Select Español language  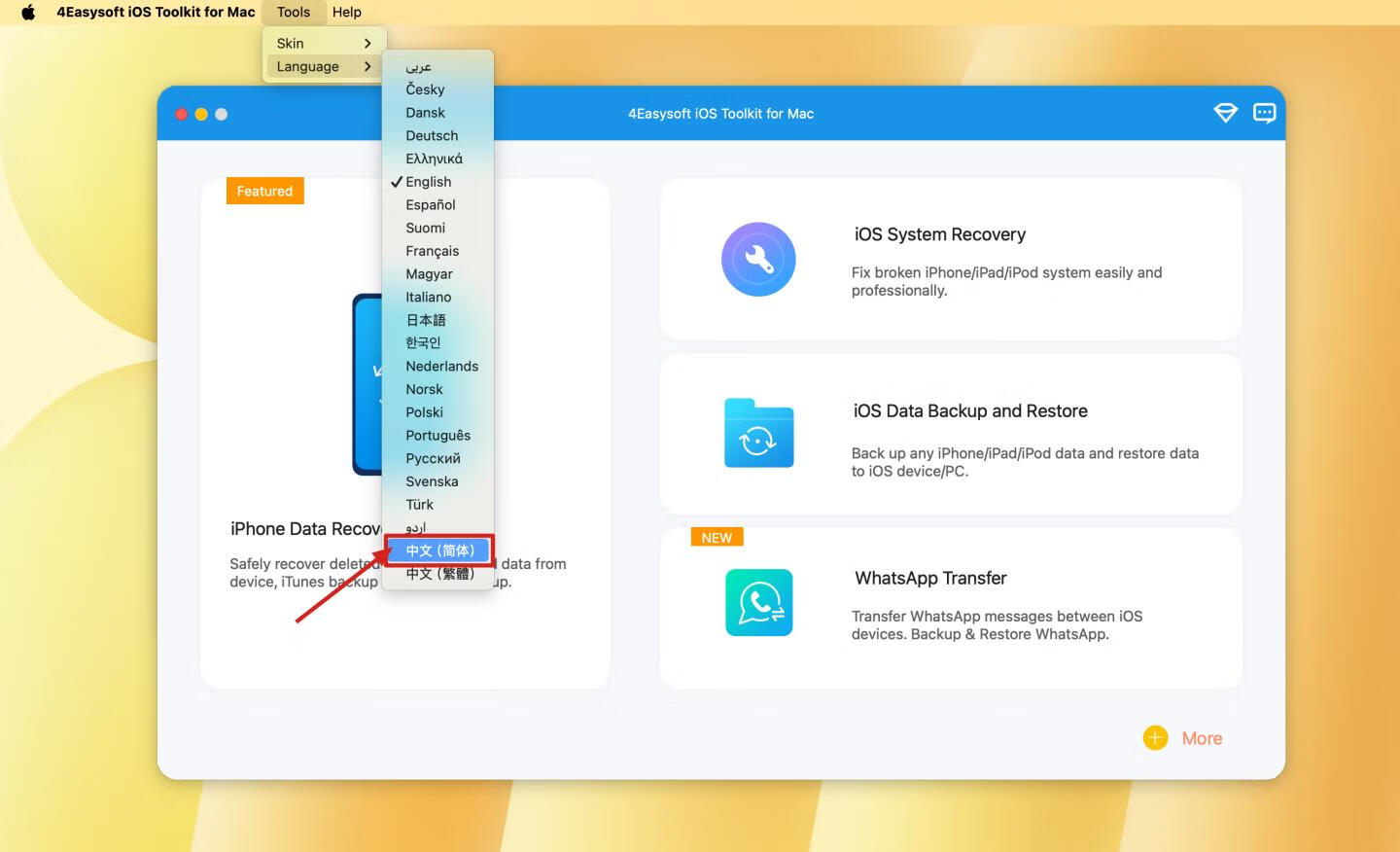pos(437,204)
